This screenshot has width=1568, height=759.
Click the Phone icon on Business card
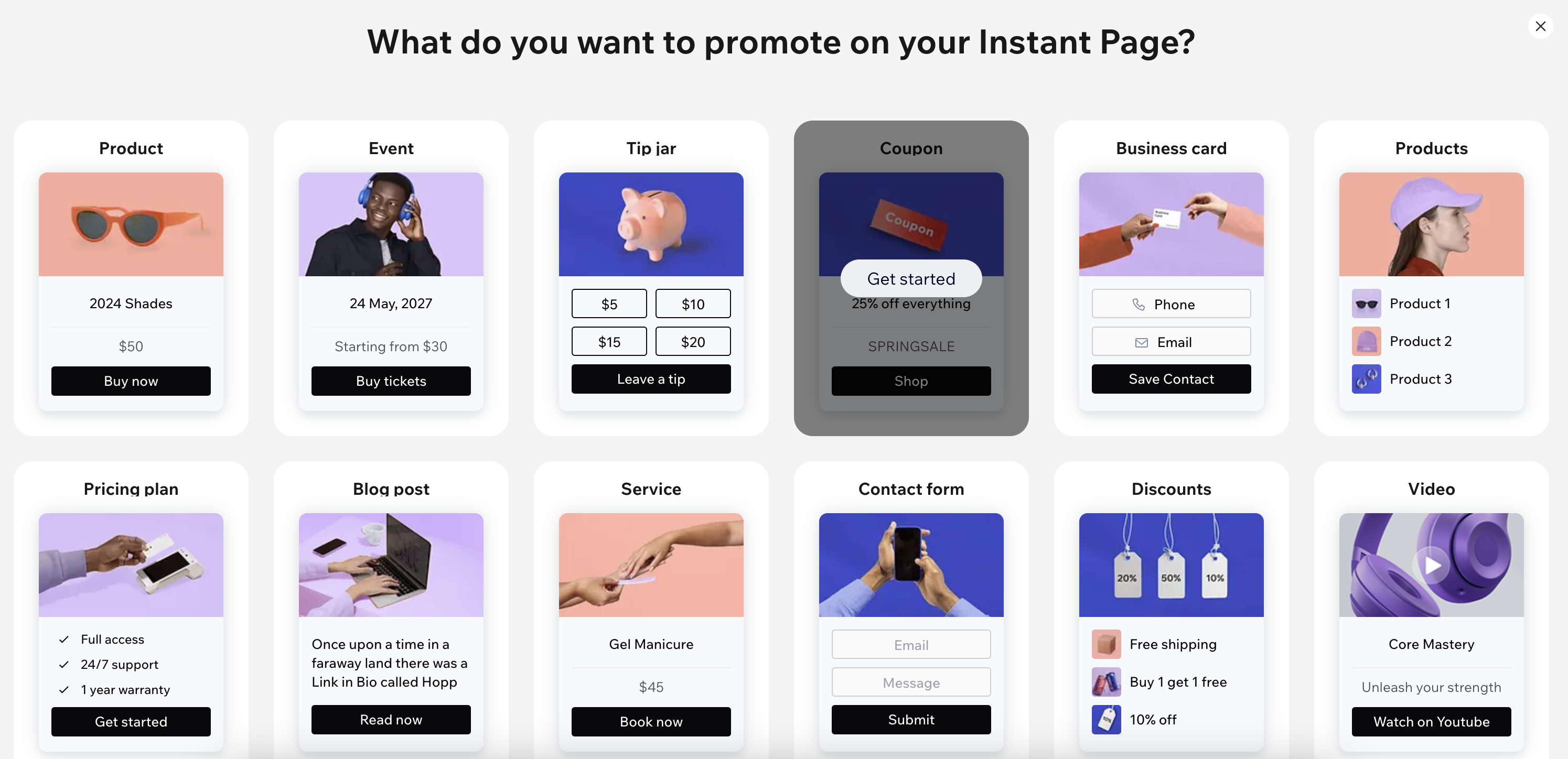coord(1138,303)
